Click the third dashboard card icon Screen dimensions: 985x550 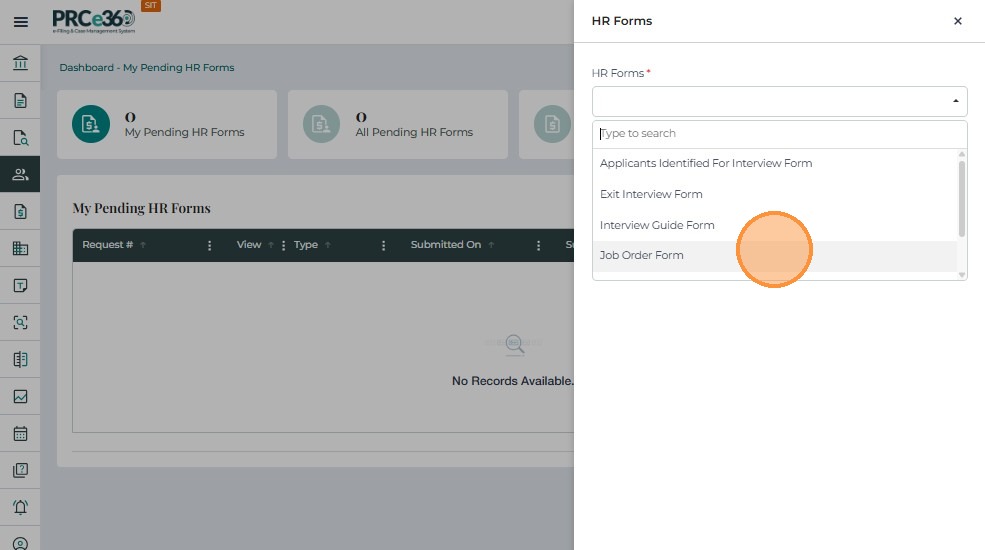tap(552, 124)
